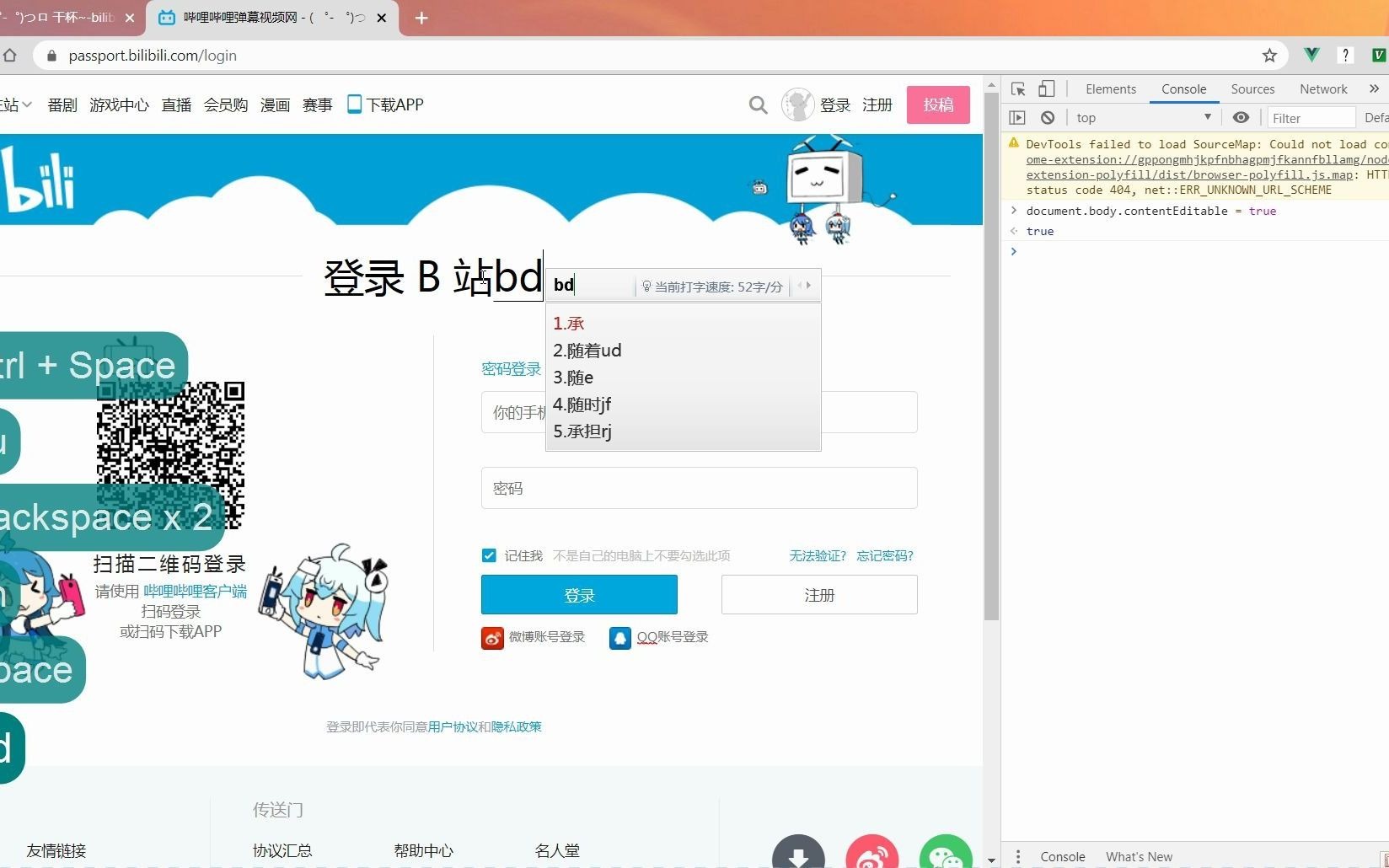1389x868 pixels.
Task: Open the What's New drawer tab
Action: click(x=1139, y=856)
